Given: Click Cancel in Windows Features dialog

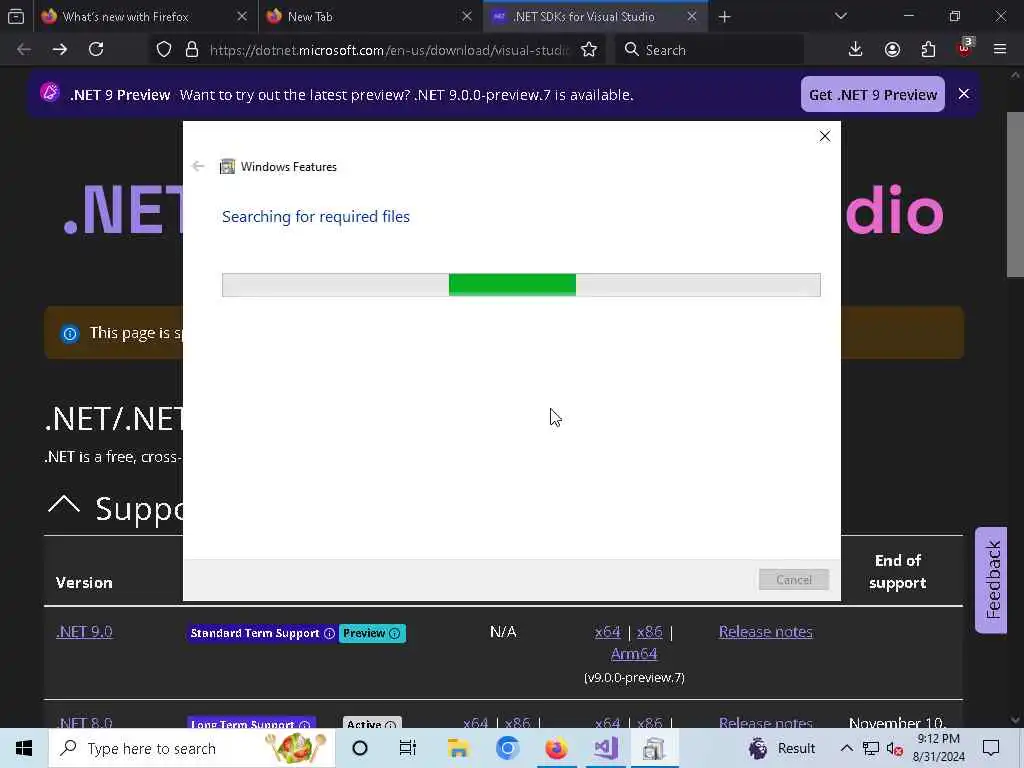Looking at the screenshot, I should click(793, 579).
